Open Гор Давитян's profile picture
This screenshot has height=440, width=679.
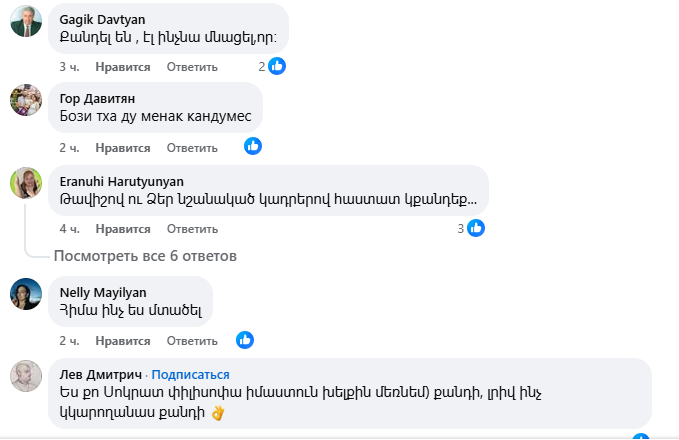pos(25,101)
